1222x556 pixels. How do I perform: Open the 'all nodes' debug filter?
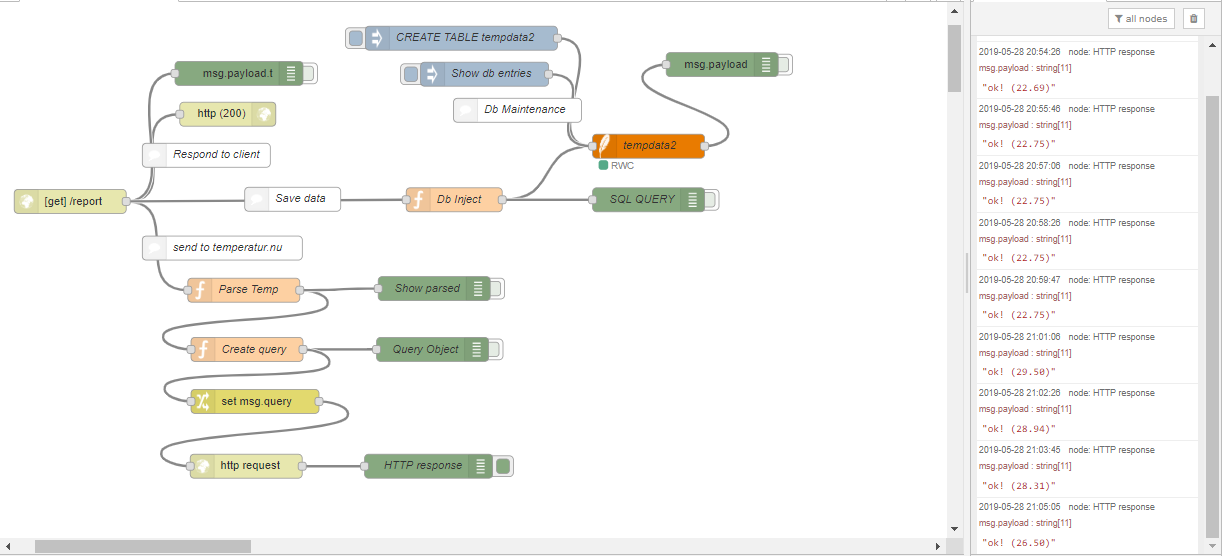coord(1141,18)
